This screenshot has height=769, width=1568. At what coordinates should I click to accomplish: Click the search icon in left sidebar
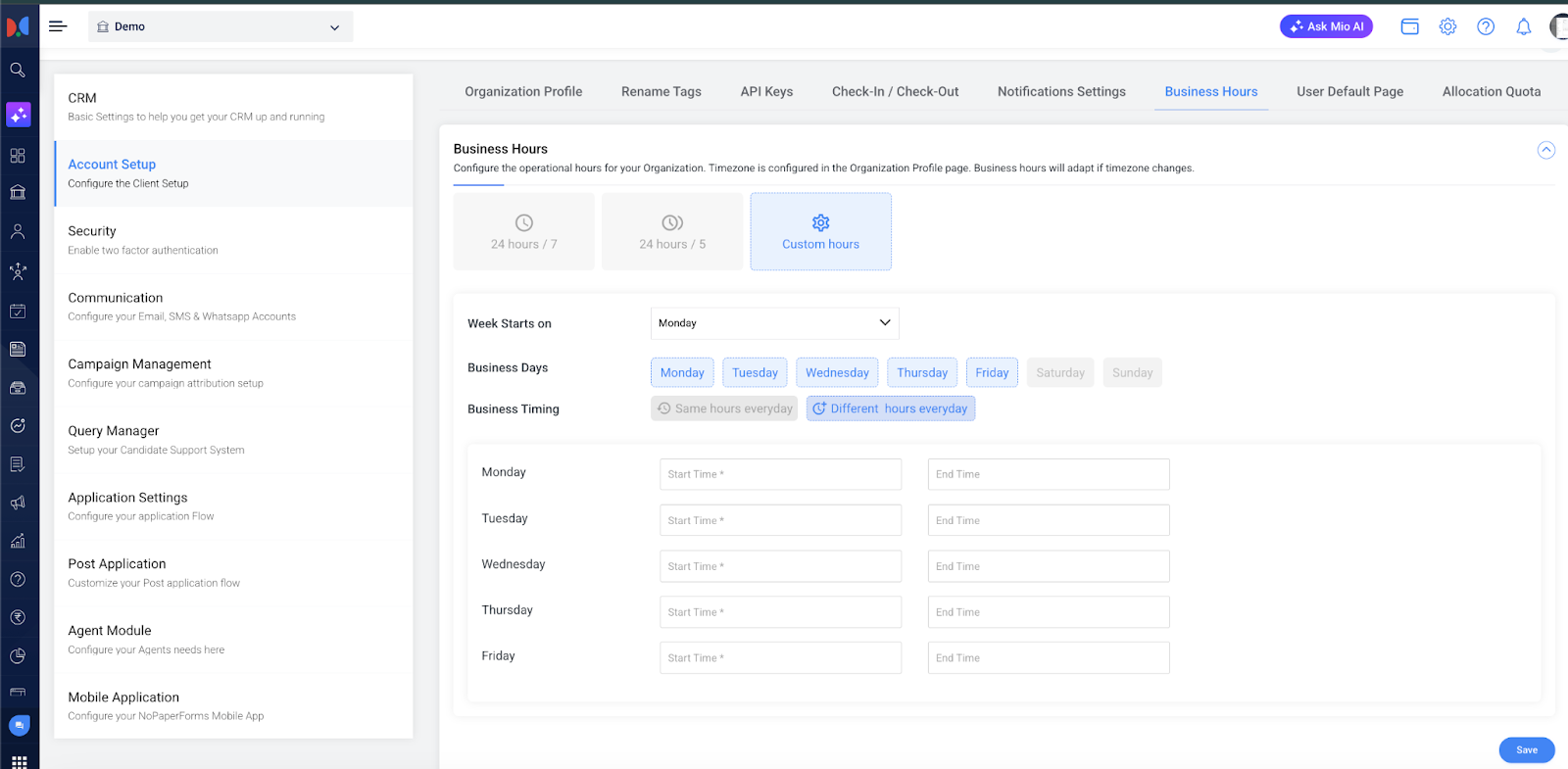click(18, 71)
